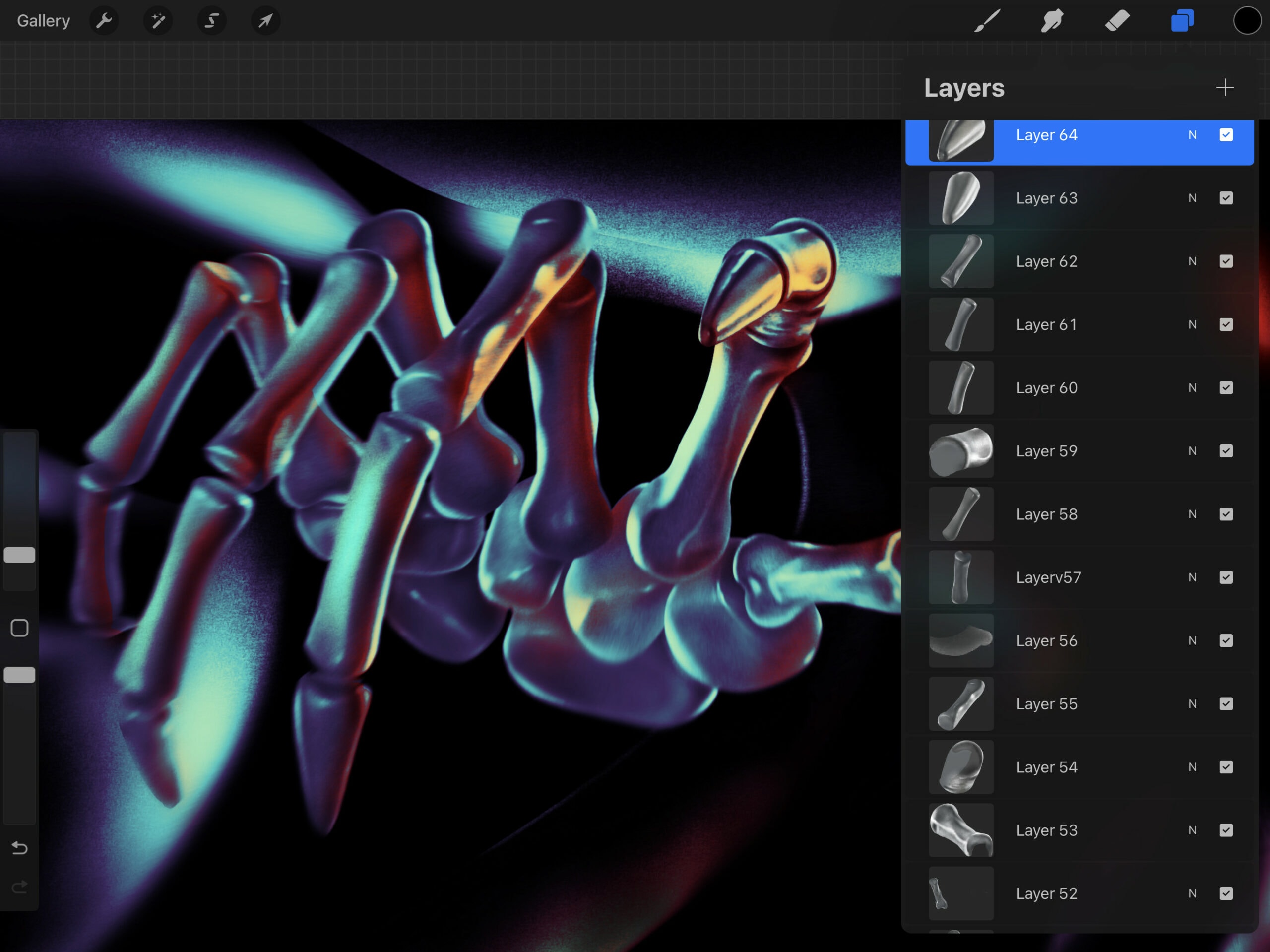Expand blend mode options on Layer 56
The width and height of the screenshot is (1270, 952).
pos(1193,641)
